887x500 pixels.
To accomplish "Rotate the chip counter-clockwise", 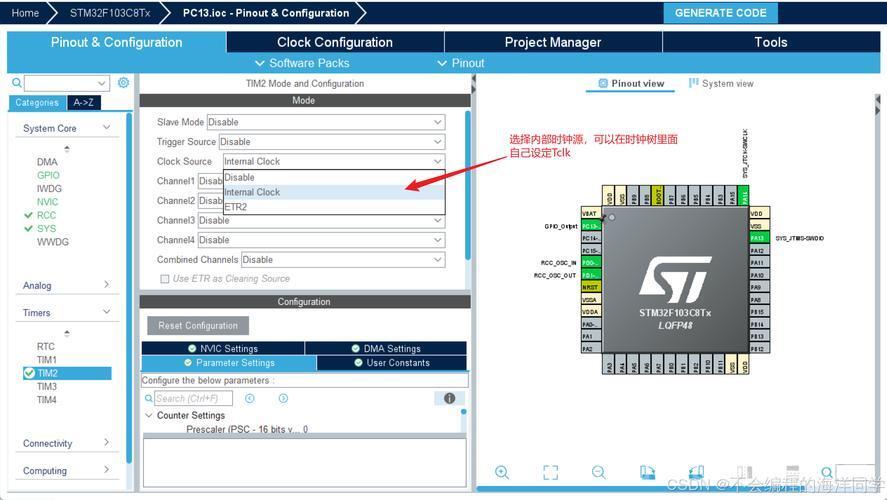I will [x=696, y=472].
